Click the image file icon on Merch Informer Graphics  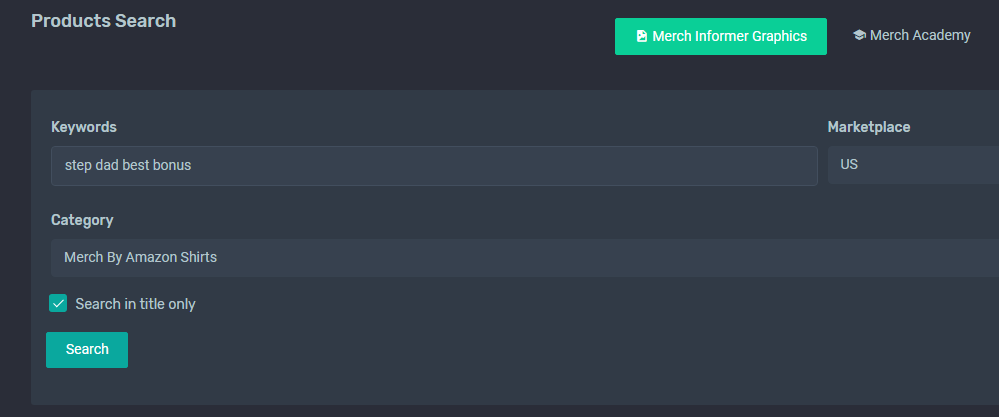642,36
